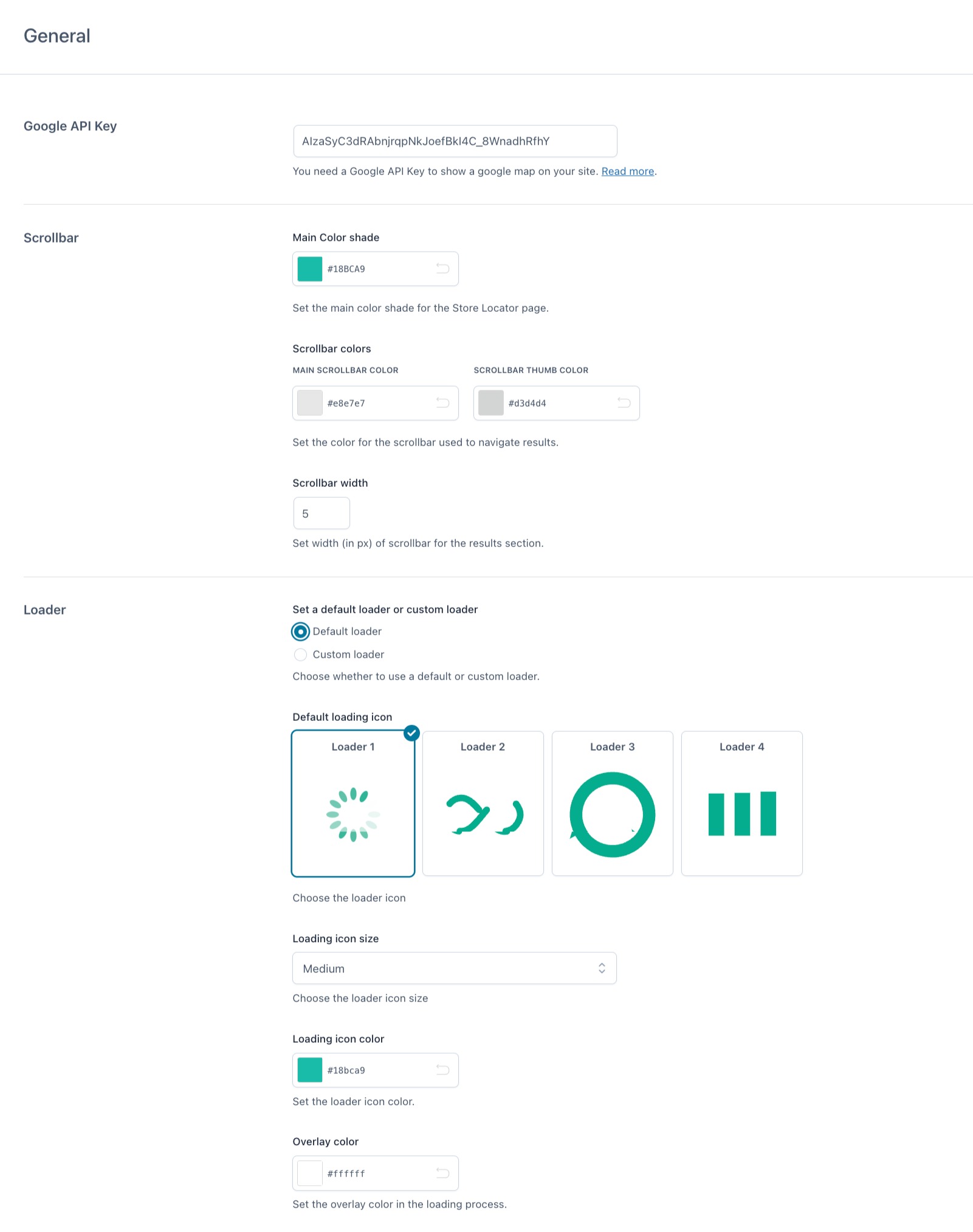The image size is (973, 1232).
Task: Reset the main scrollbar color value
Action: coord(442,403)
